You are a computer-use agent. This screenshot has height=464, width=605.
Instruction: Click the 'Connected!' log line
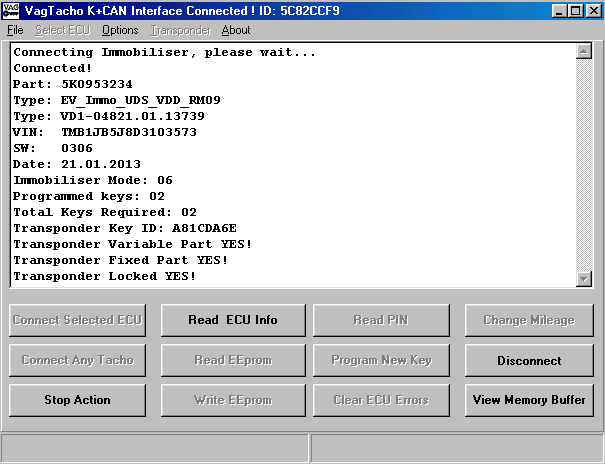[53, 68]
